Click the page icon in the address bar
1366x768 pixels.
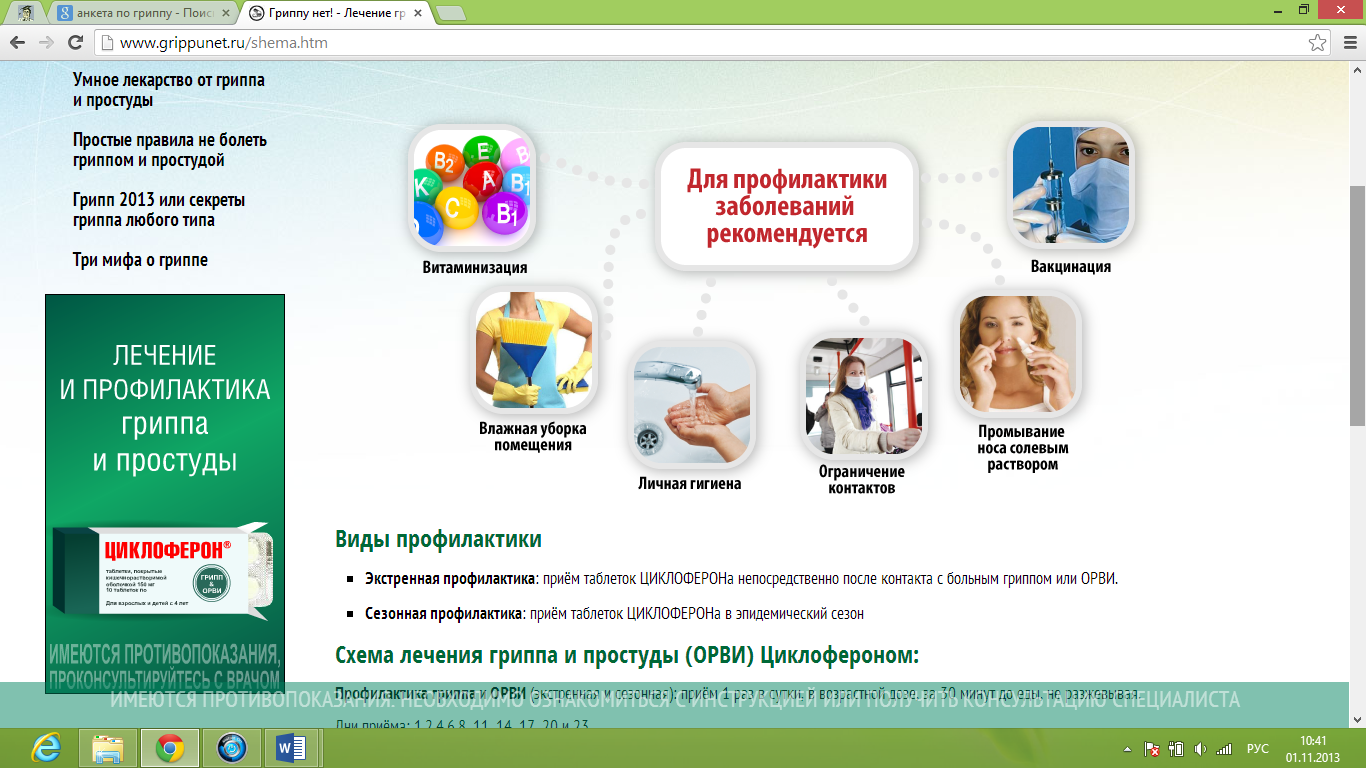pos(106,43)
